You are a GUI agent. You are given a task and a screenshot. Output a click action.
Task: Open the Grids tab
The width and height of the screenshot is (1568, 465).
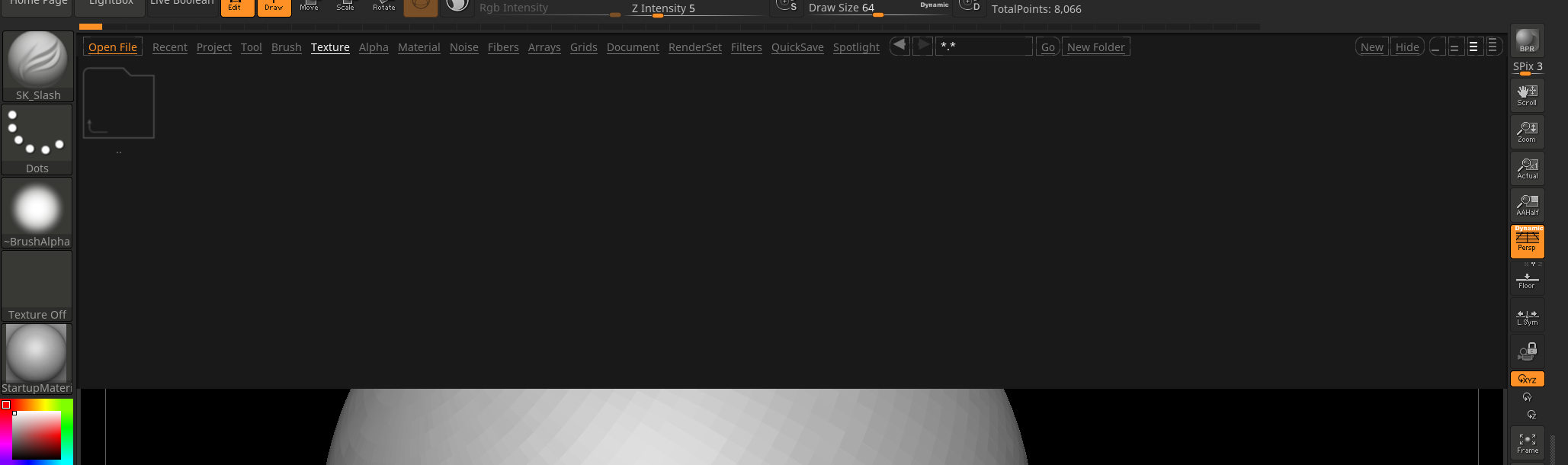pyautogui.click(x=584, y=47)
